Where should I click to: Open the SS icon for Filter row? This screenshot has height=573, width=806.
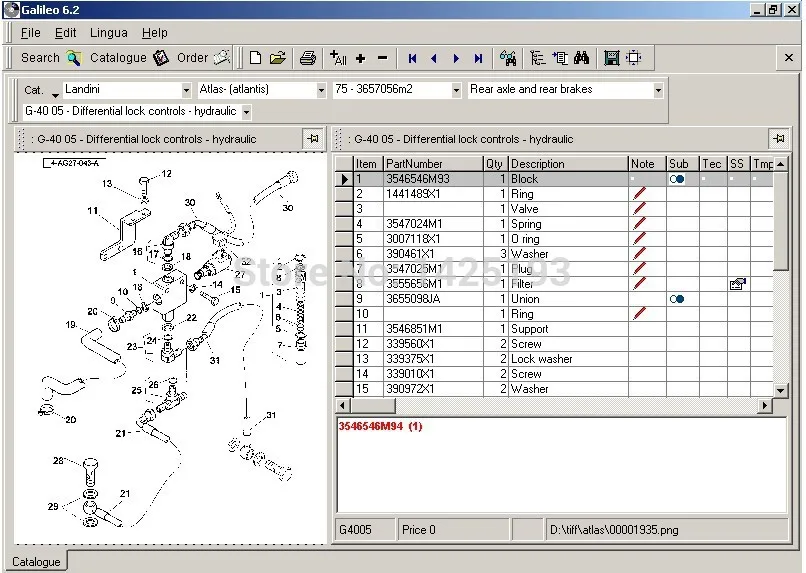(x=737, y=284)
